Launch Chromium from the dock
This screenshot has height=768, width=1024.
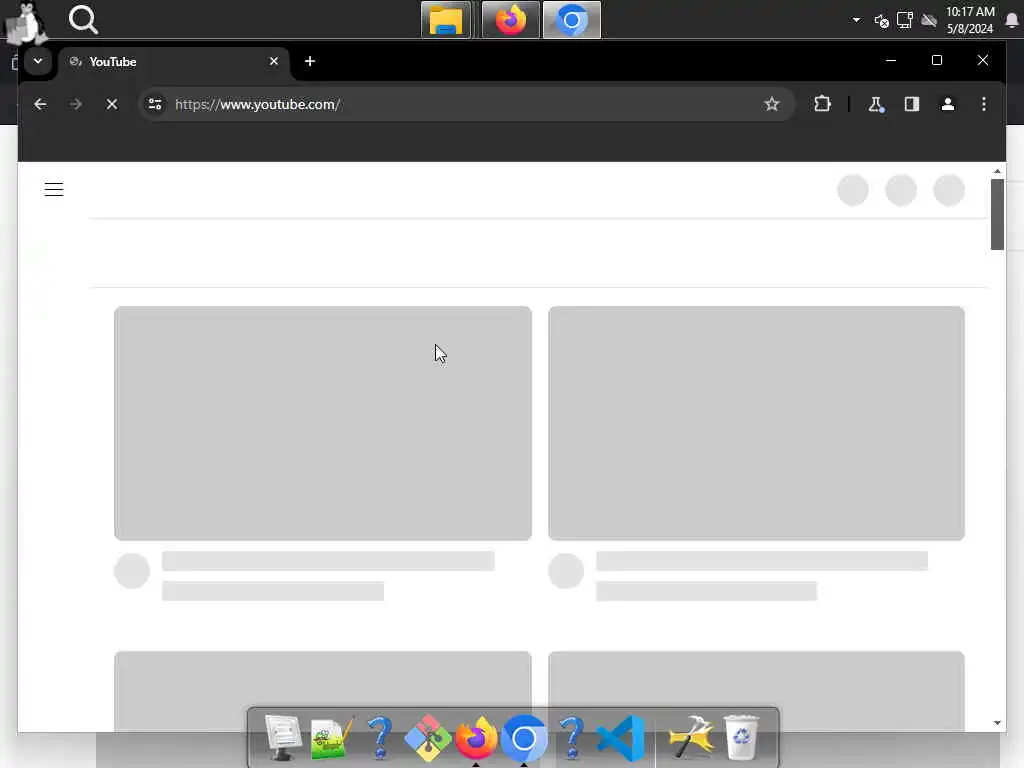[x=524, y=738]
